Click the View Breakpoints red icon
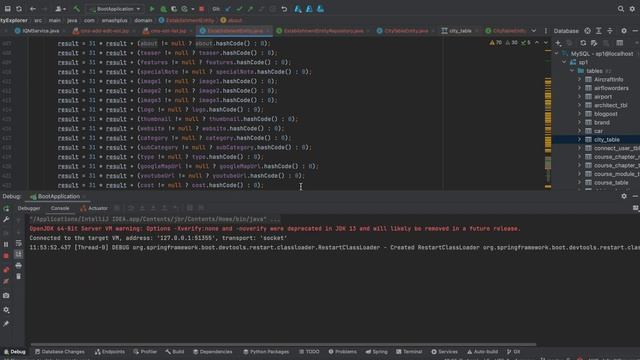This screenshot has height=360, width=640. 6,269
